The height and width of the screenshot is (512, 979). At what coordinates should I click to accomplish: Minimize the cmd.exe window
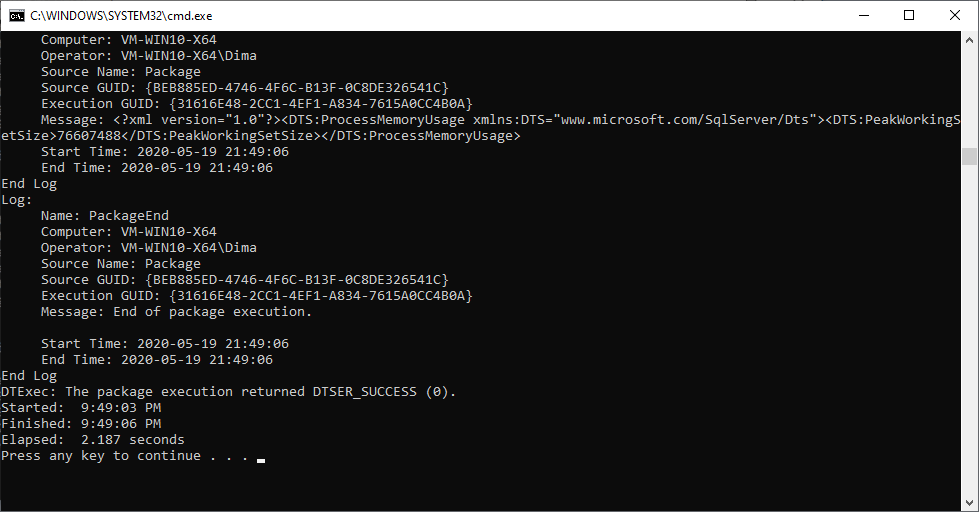(x=864, y=16)
